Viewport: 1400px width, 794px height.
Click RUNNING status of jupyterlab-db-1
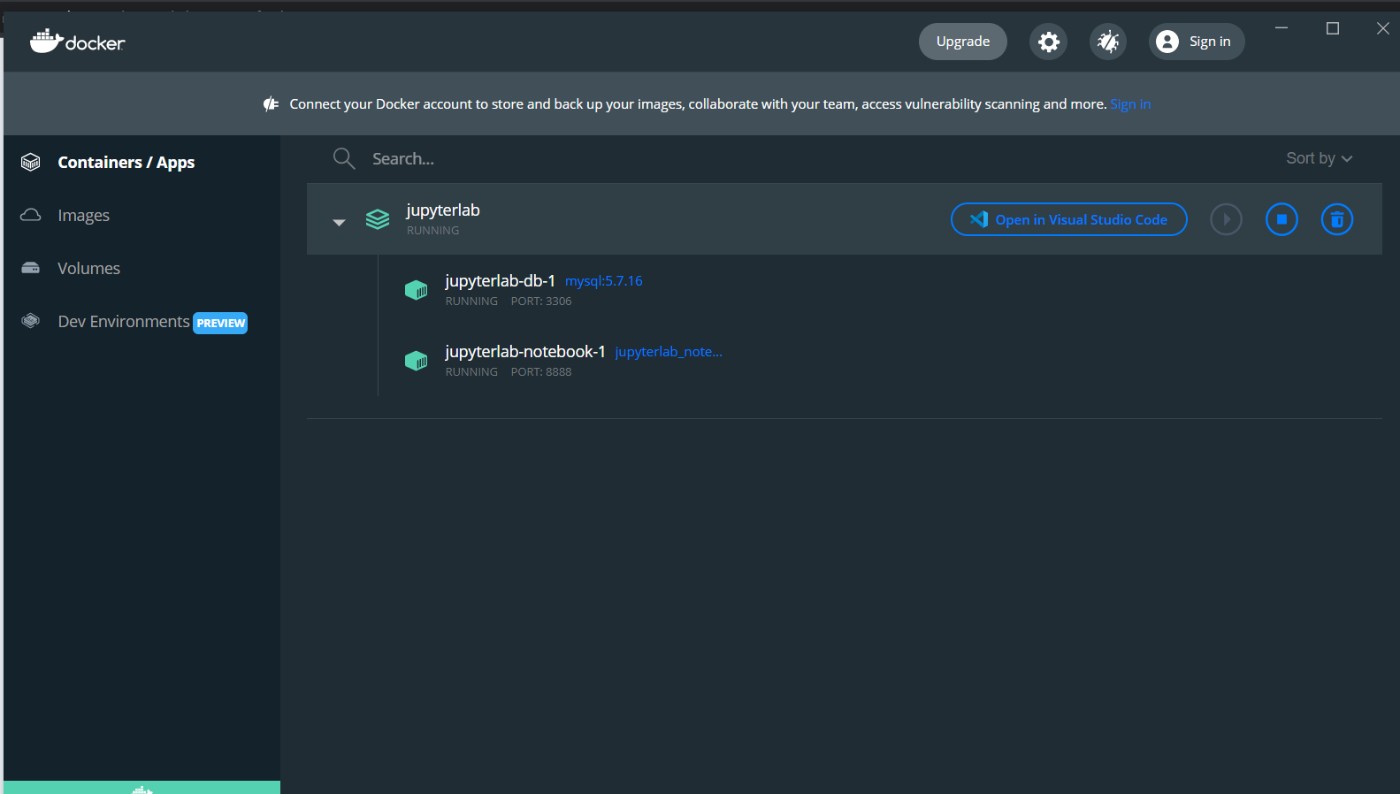pyautogui.click(x=471, y=301)
